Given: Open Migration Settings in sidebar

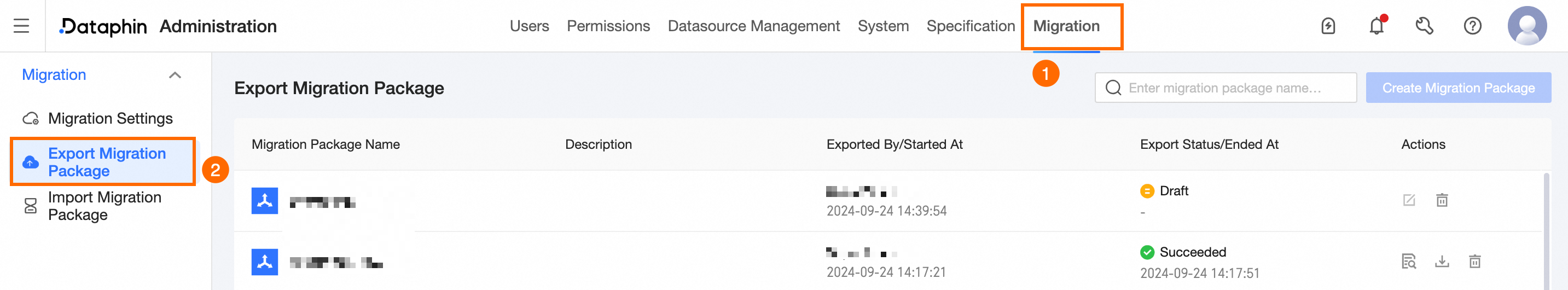Looking at the screenshot, I should tap(109, 118).
